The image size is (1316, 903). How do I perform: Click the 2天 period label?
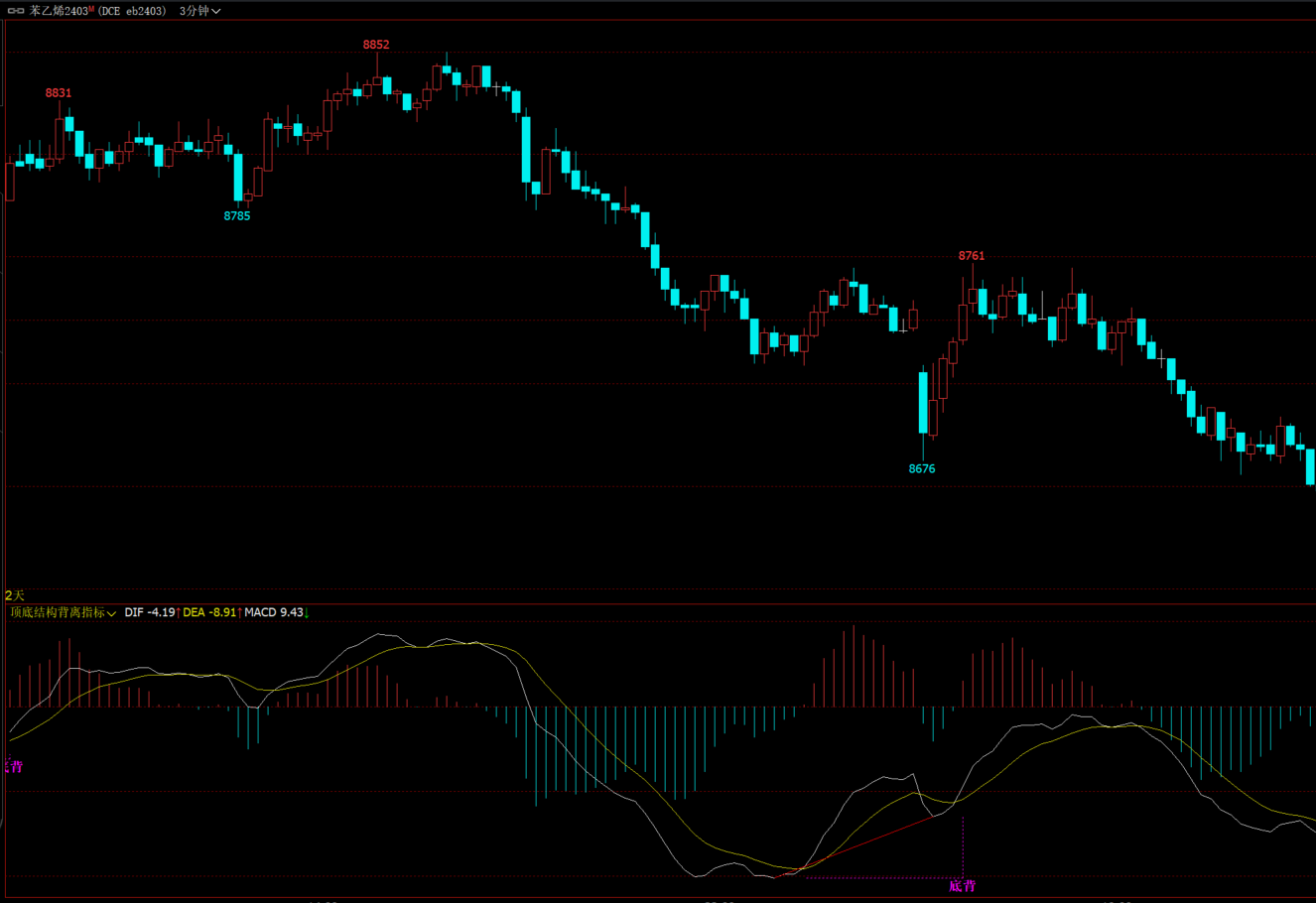14,595
